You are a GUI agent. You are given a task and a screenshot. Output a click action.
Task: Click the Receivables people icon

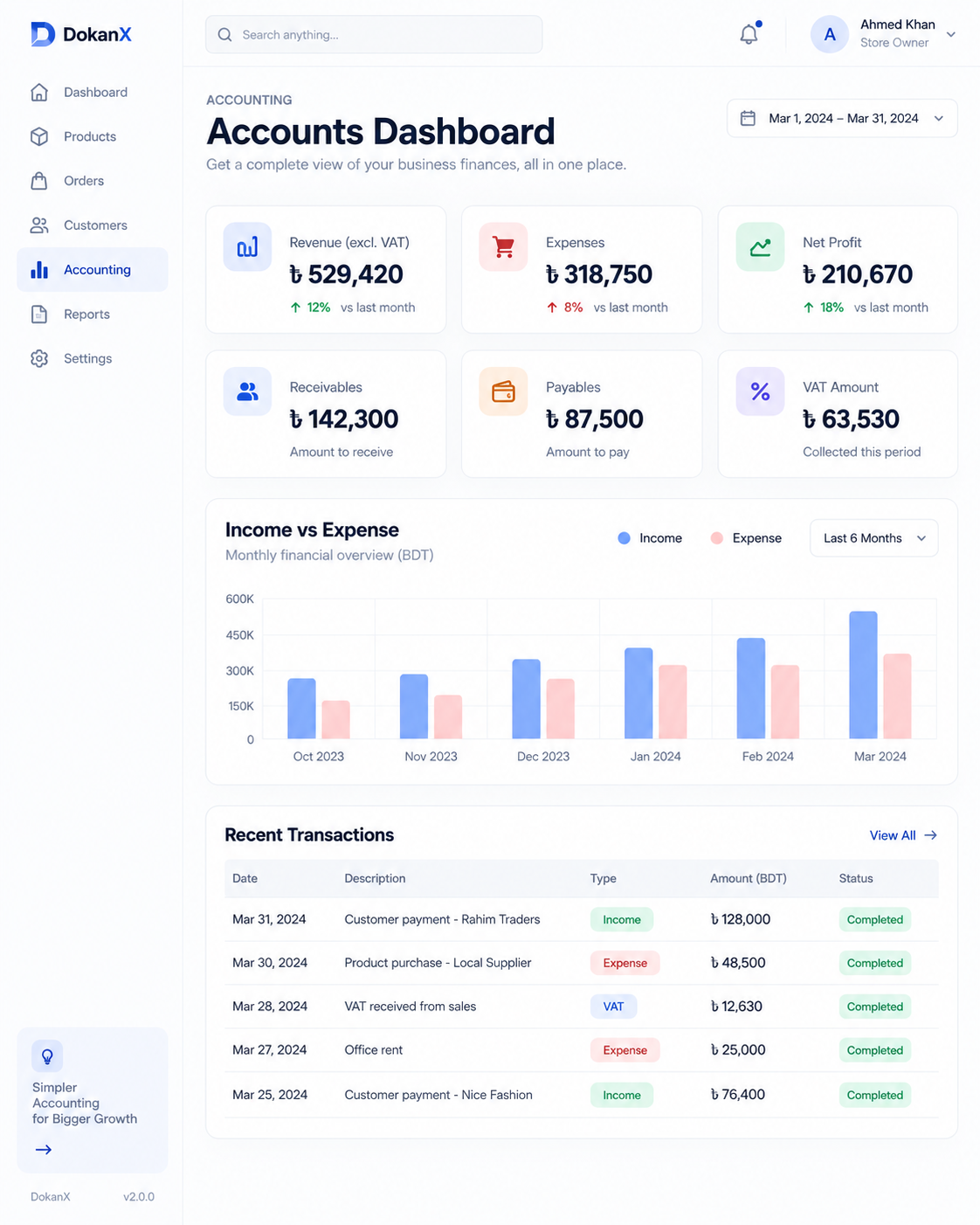pyautogui.click(x=247, y=391)
